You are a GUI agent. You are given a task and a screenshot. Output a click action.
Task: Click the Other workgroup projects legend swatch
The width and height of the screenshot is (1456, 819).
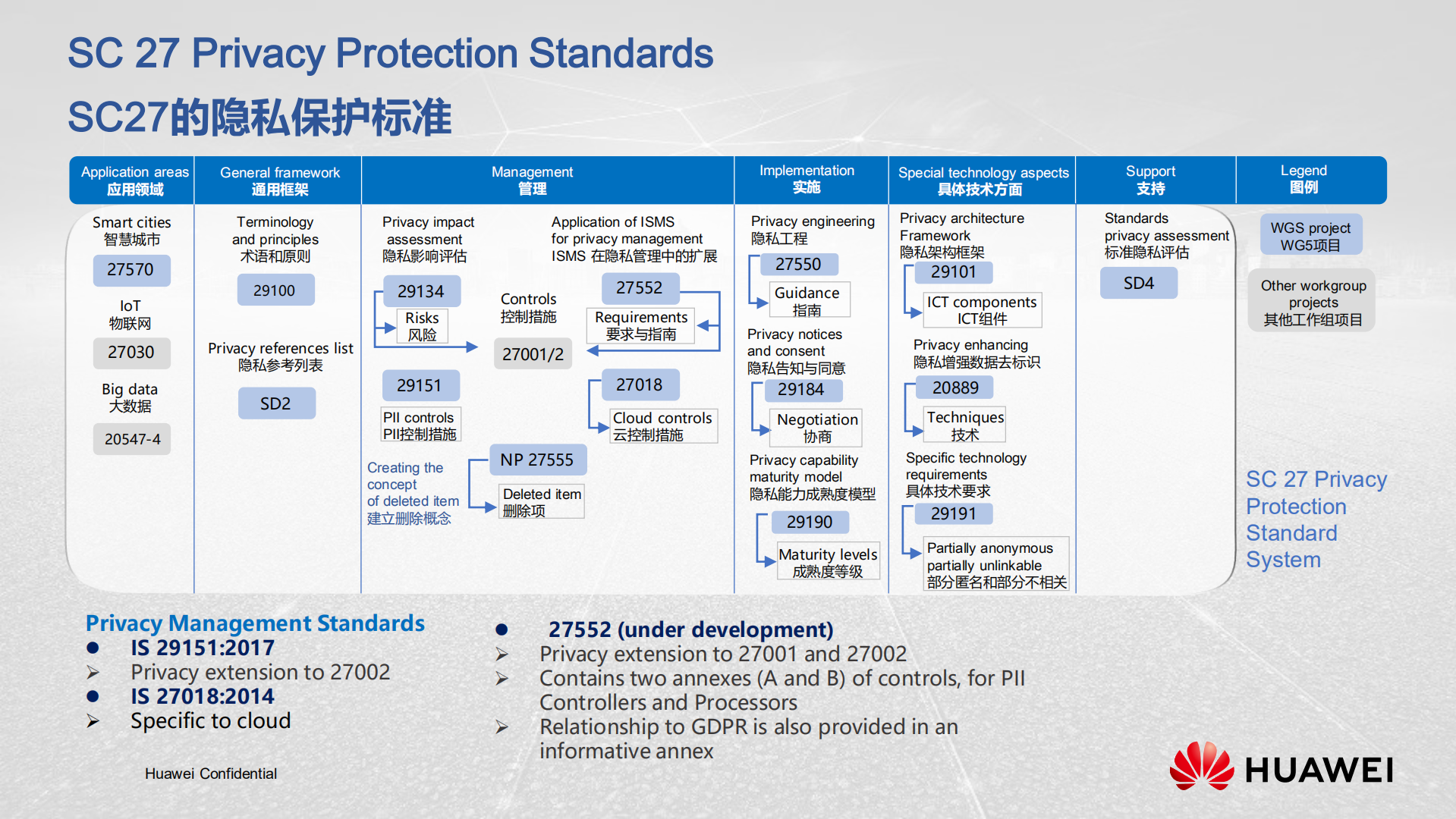pos(1312,302)
